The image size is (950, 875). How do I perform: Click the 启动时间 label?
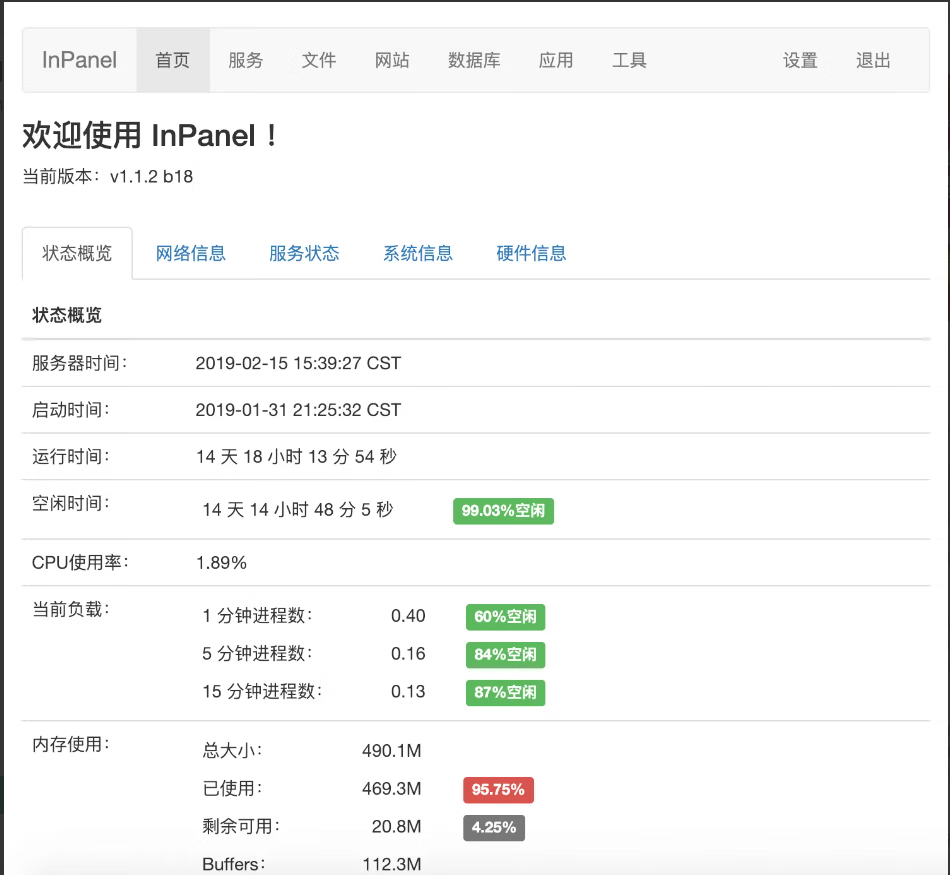70,410
